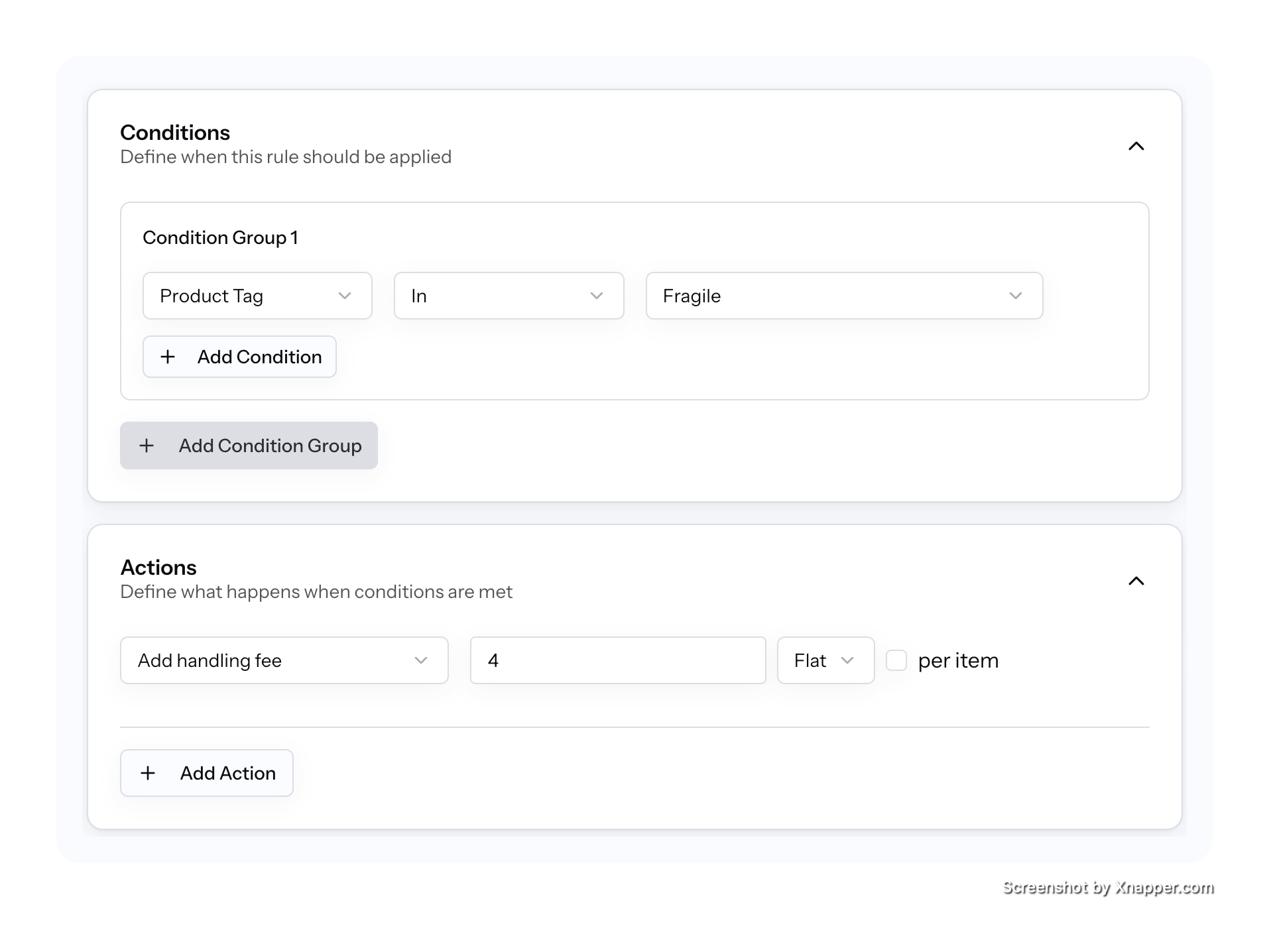
Task: Click the Conditions section heading
Action: pyautogui.click(x=175, y=133)
